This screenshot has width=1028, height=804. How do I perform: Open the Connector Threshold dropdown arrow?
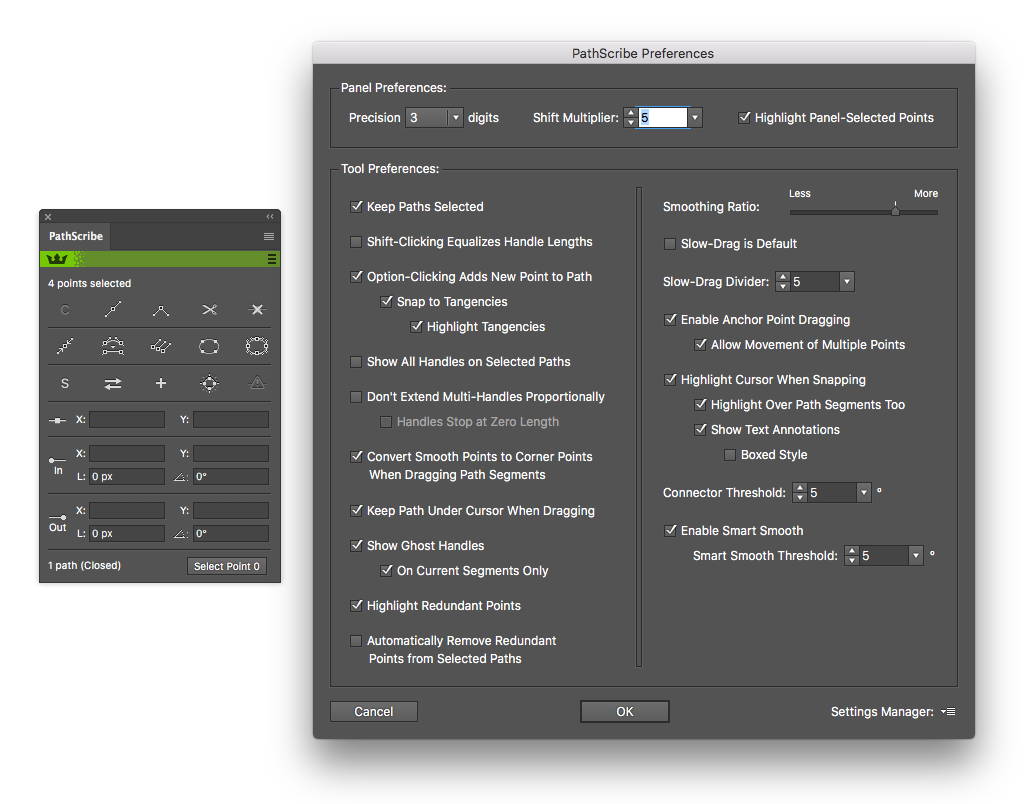[x=864, y=492]
